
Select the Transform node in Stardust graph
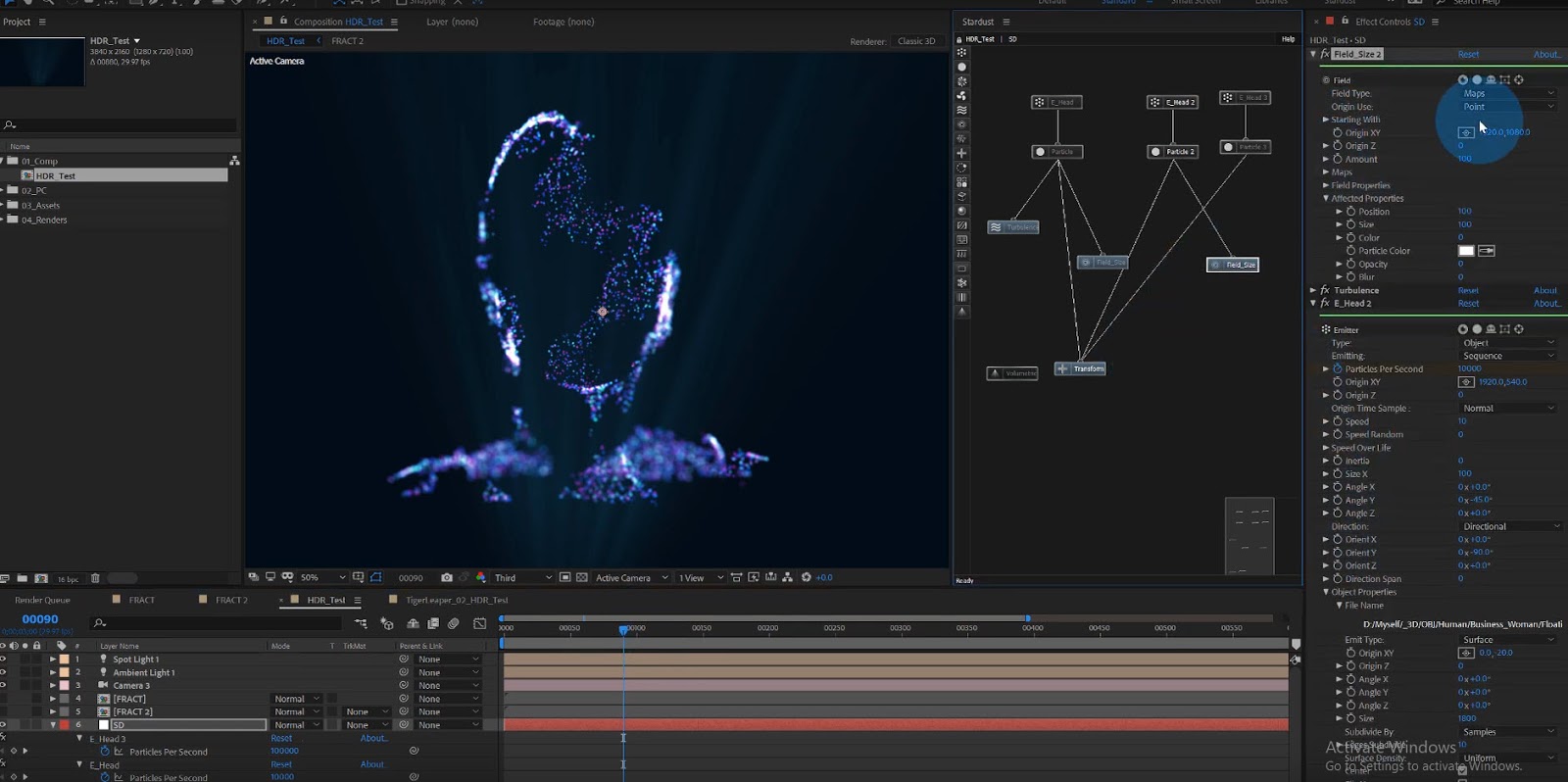pyautogui.click(x=1080, y=368)
